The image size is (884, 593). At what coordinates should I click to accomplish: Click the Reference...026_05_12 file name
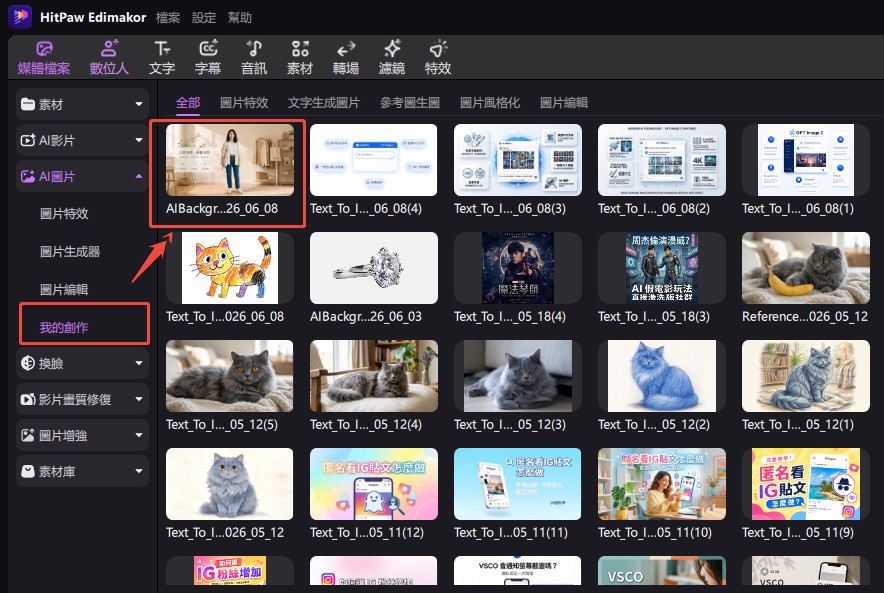click(x=805, y=316)
